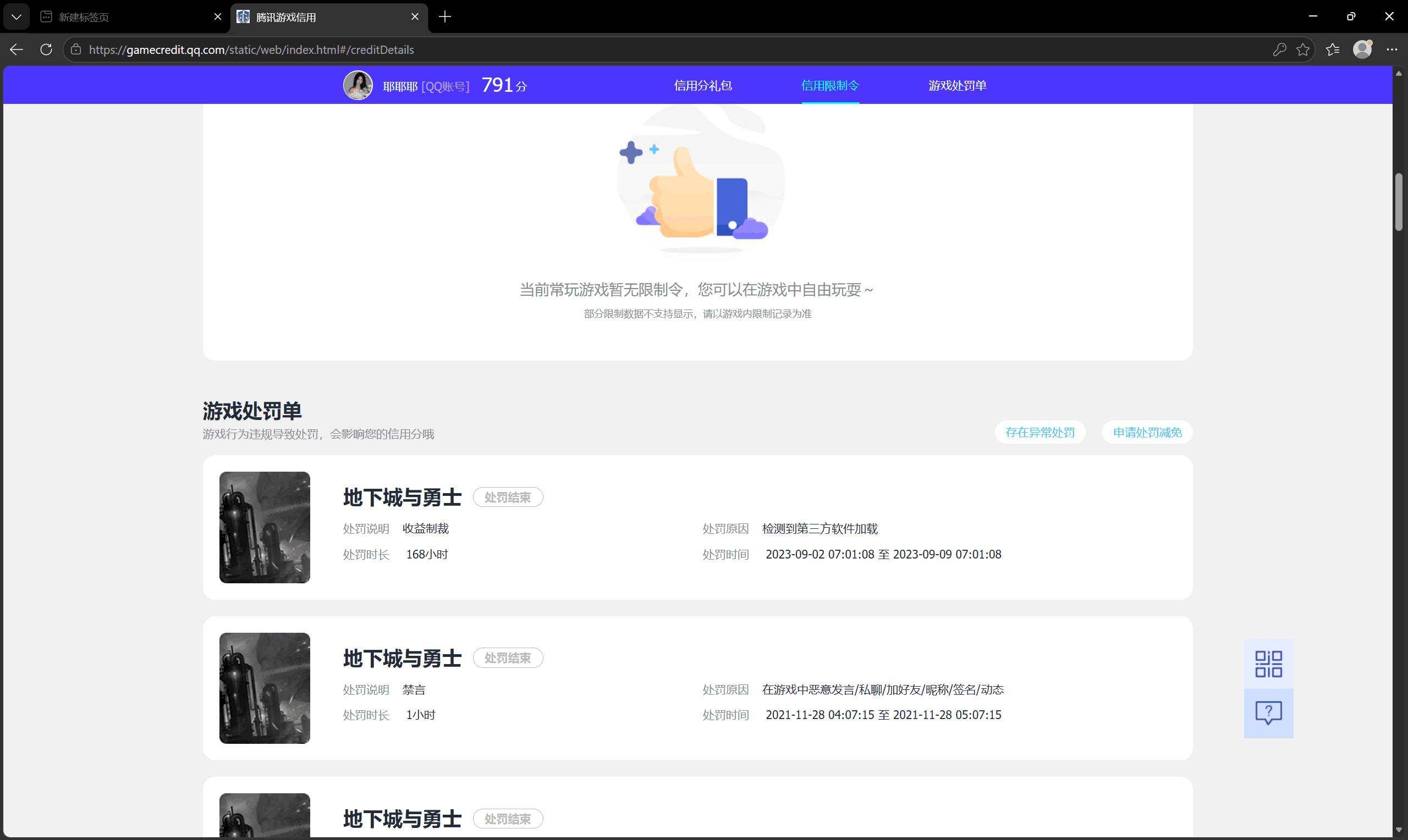Reload the page with refresh icon
1408x840 pixels.
[46, 50]
